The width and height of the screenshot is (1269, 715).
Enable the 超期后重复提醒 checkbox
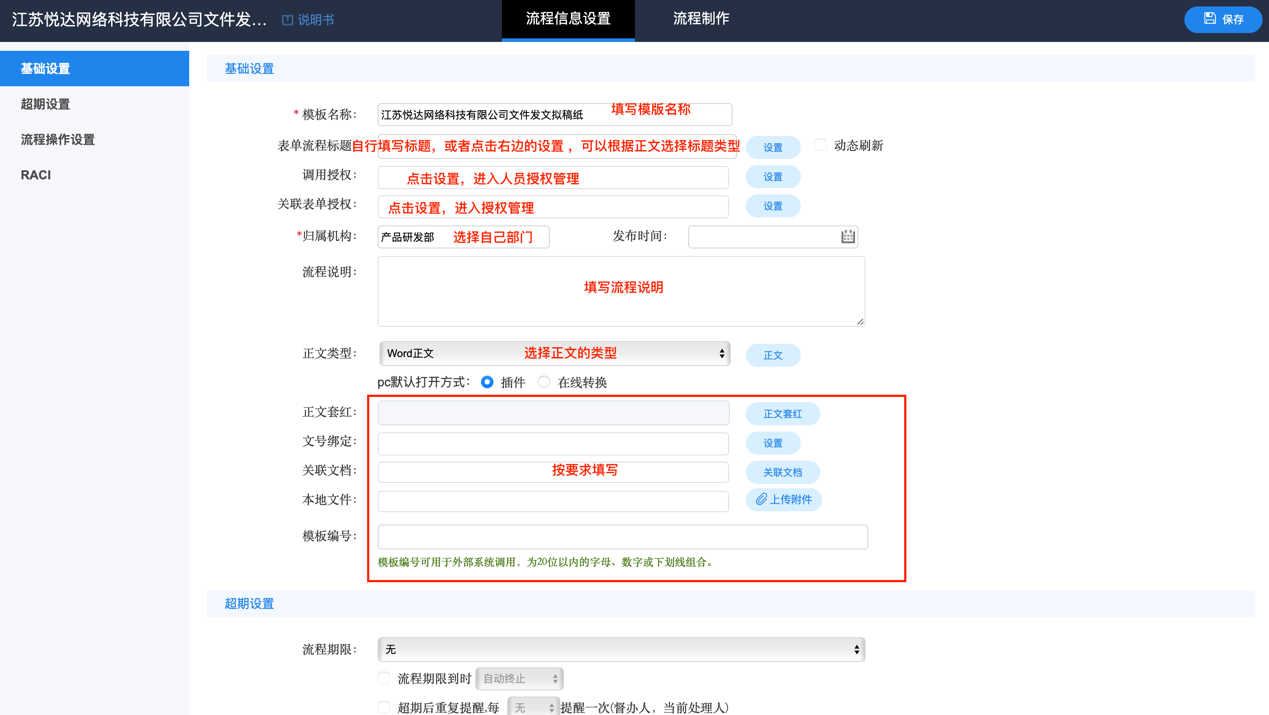[384, 706]
